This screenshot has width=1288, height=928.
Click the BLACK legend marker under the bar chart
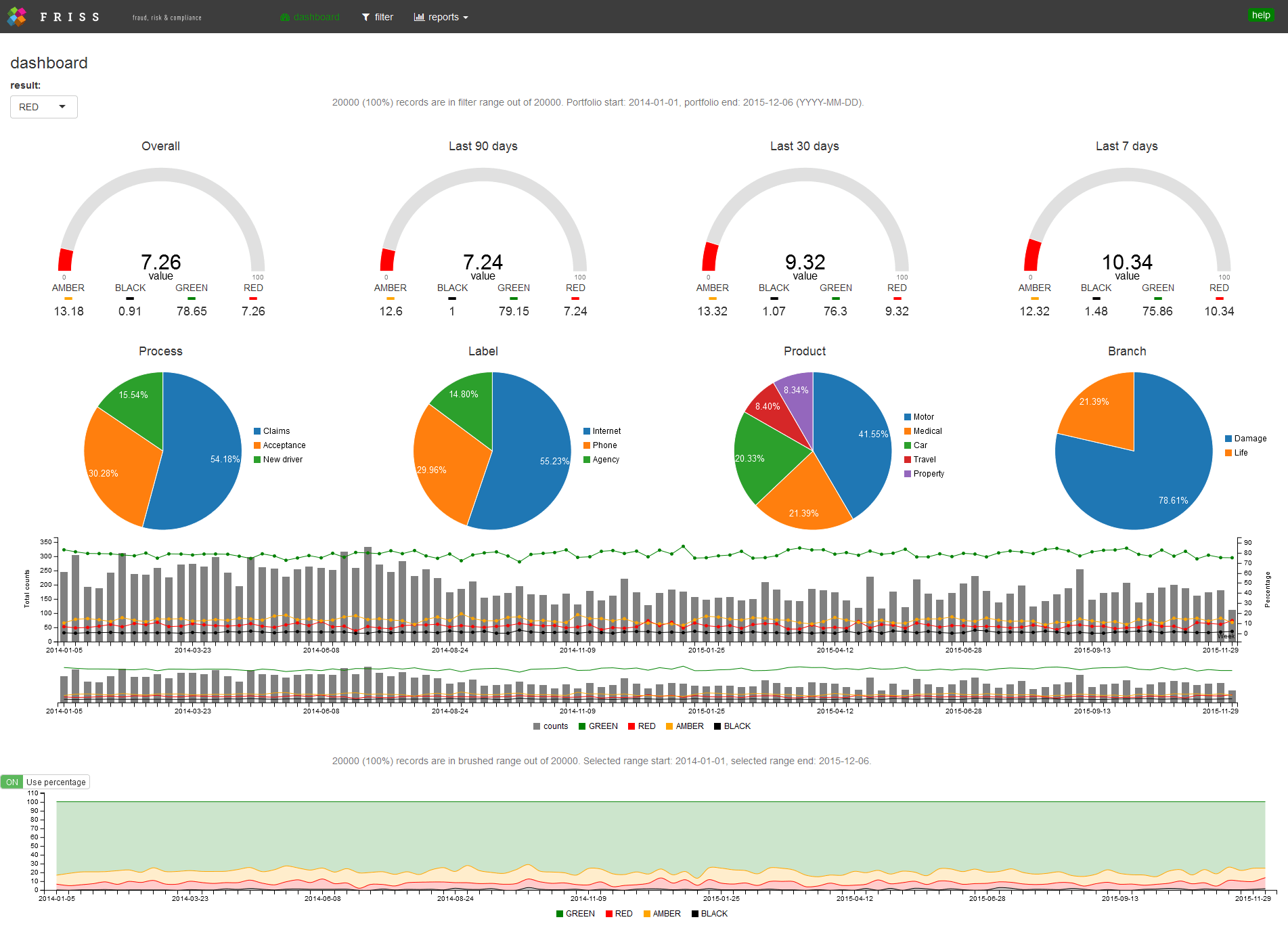coord(717,726)
